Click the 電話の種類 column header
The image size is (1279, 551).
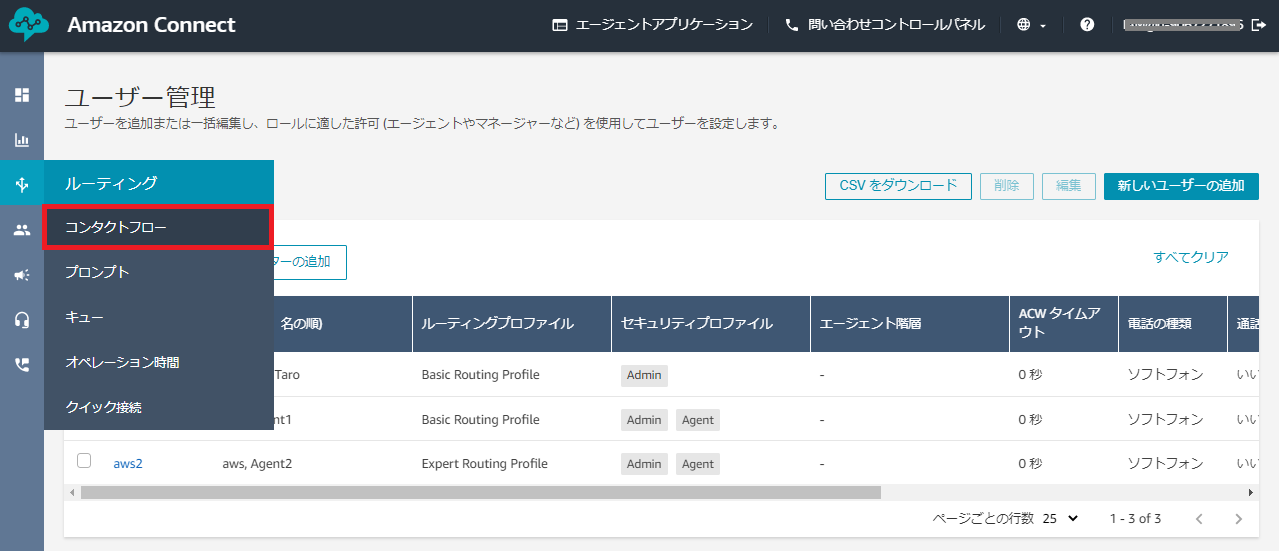click(x=1173, y=324)
